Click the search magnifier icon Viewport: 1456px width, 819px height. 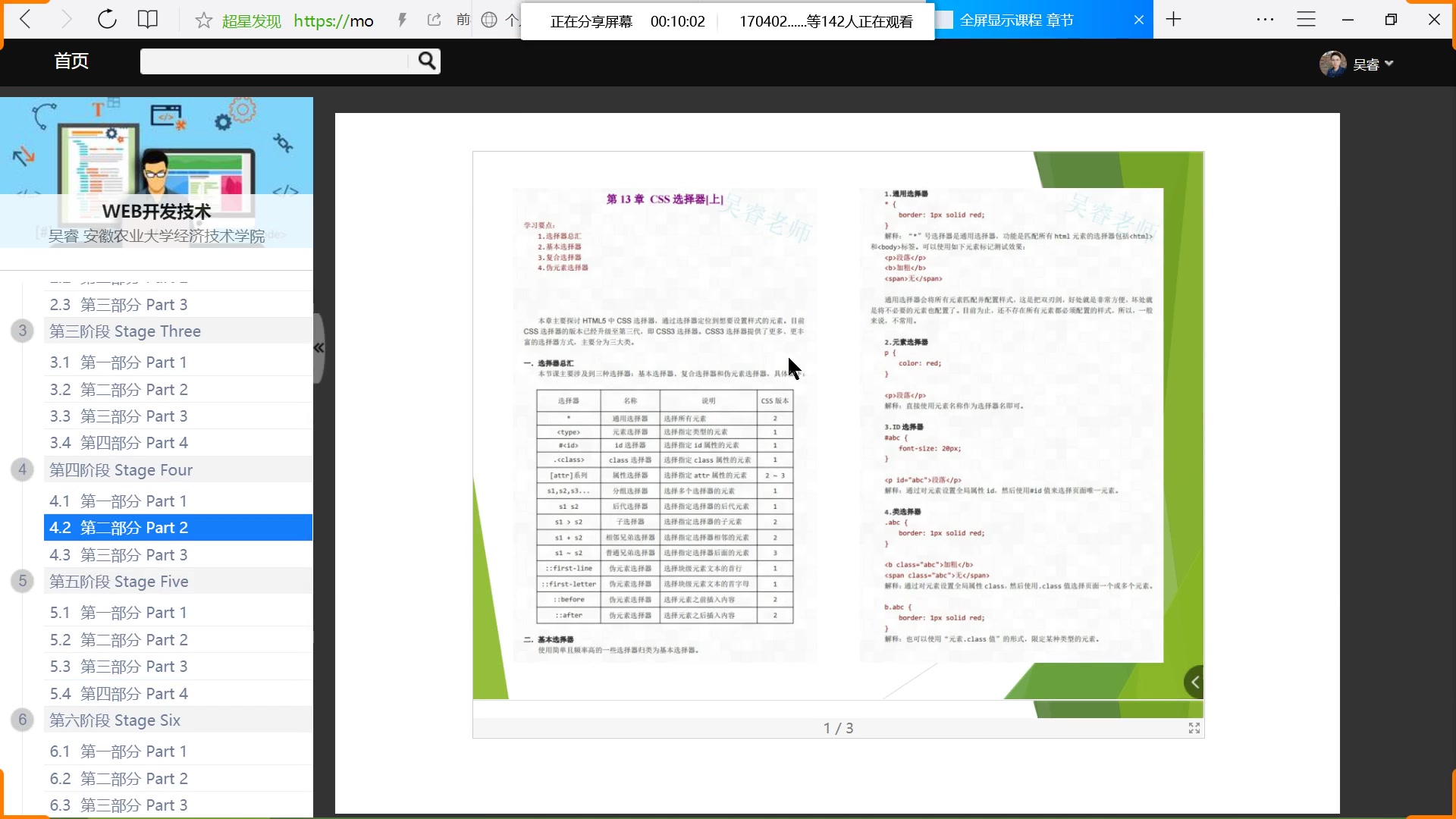(427, 61)
